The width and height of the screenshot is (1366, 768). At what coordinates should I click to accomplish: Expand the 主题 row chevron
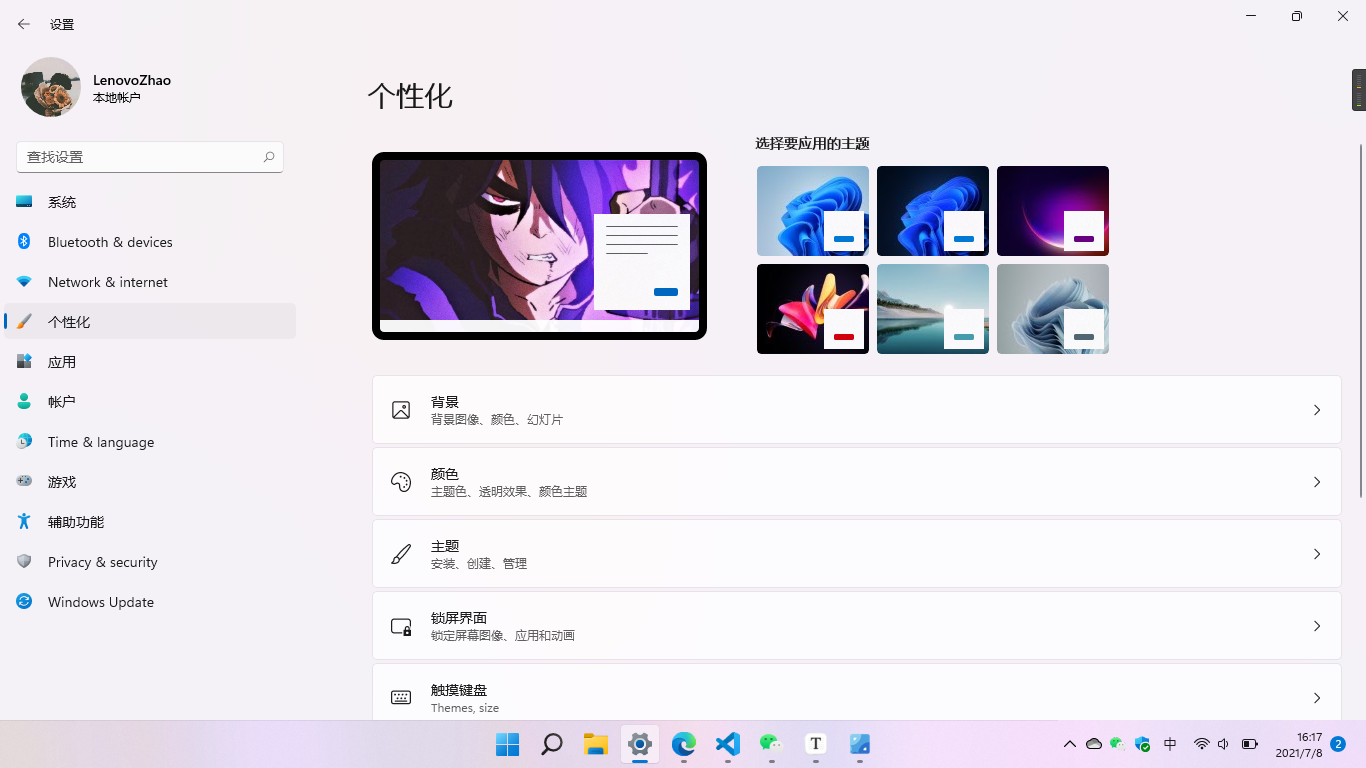[x=1317, y=554]
